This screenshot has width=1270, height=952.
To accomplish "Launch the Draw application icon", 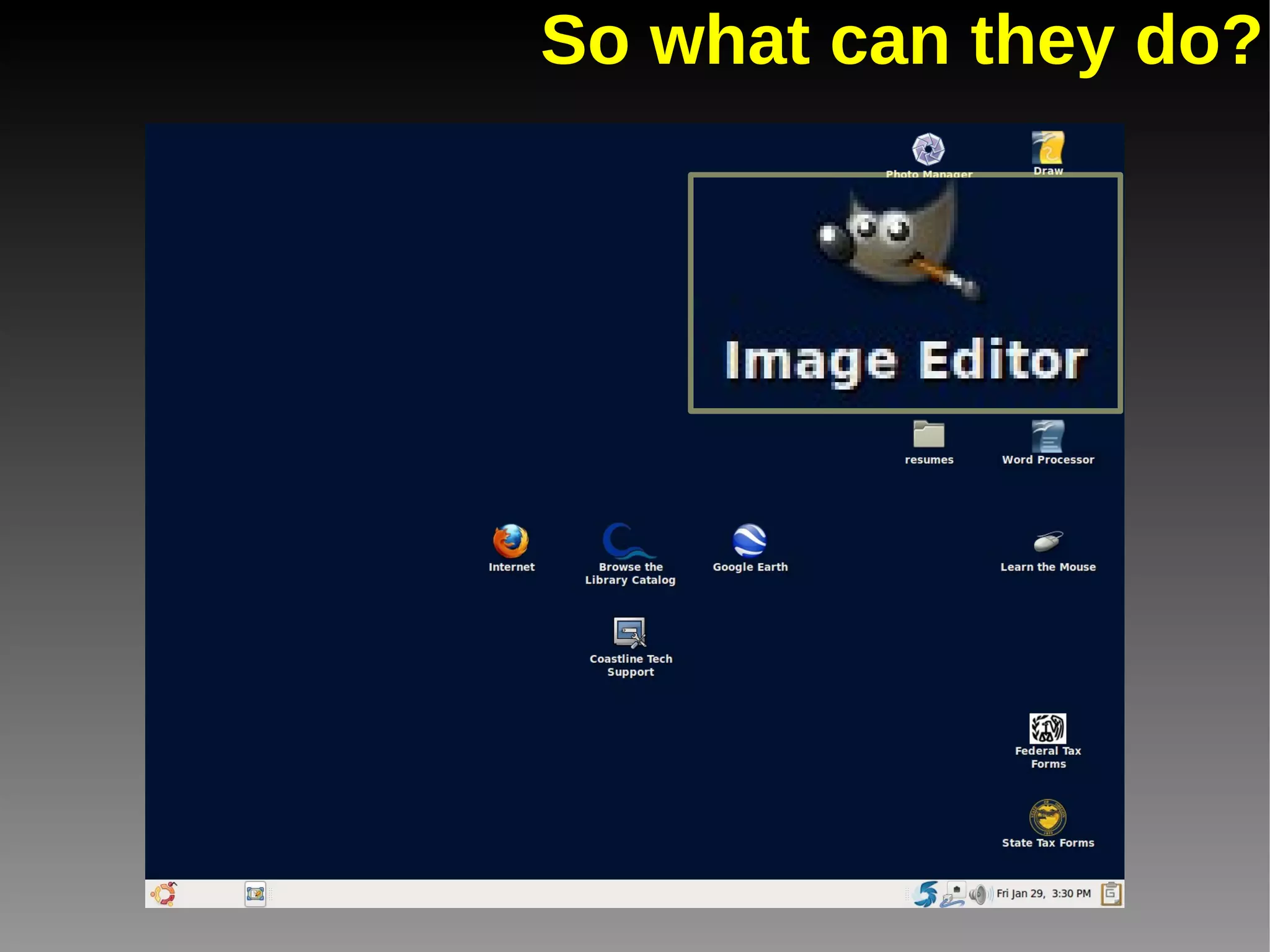I will (1048, 148).
